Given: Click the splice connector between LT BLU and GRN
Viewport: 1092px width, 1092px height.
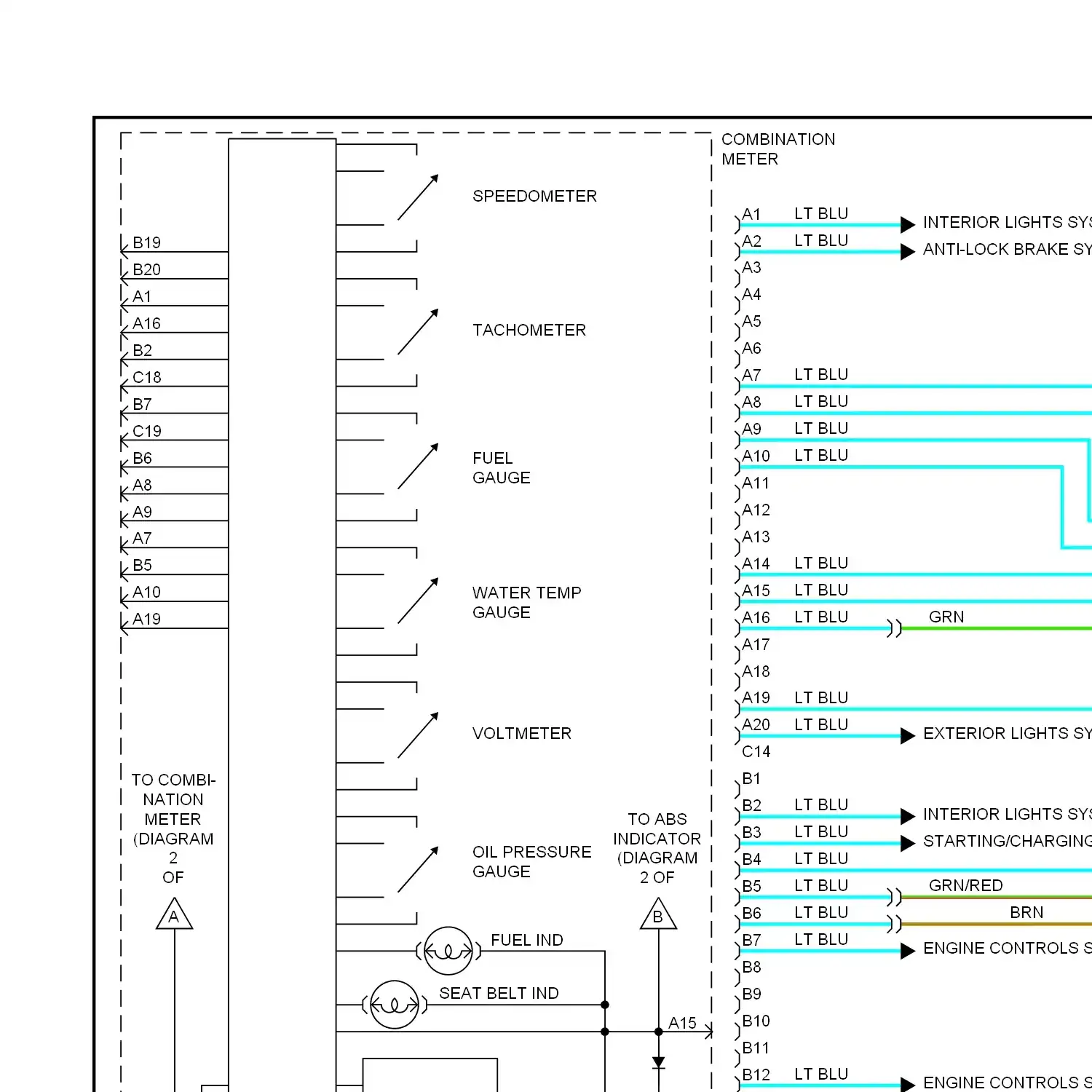Looking at the screenshot, I should 895,628.
